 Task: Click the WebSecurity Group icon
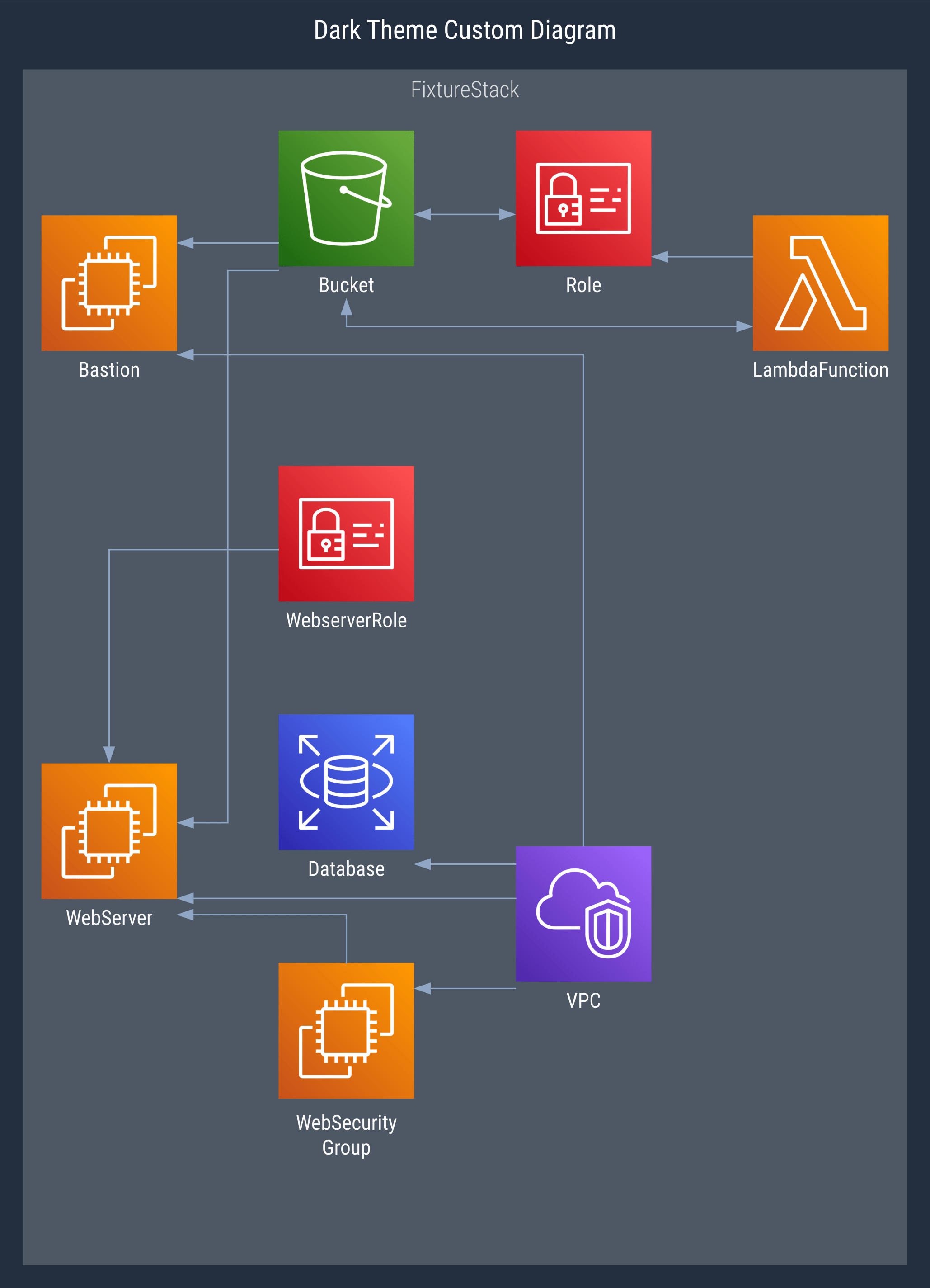[346, 1030]
